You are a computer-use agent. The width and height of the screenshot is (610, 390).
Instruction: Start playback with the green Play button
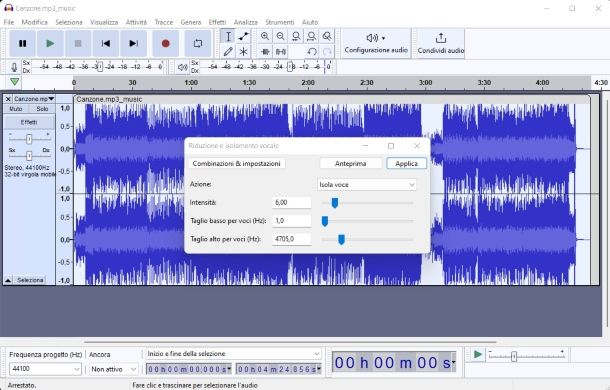(50, 43)
